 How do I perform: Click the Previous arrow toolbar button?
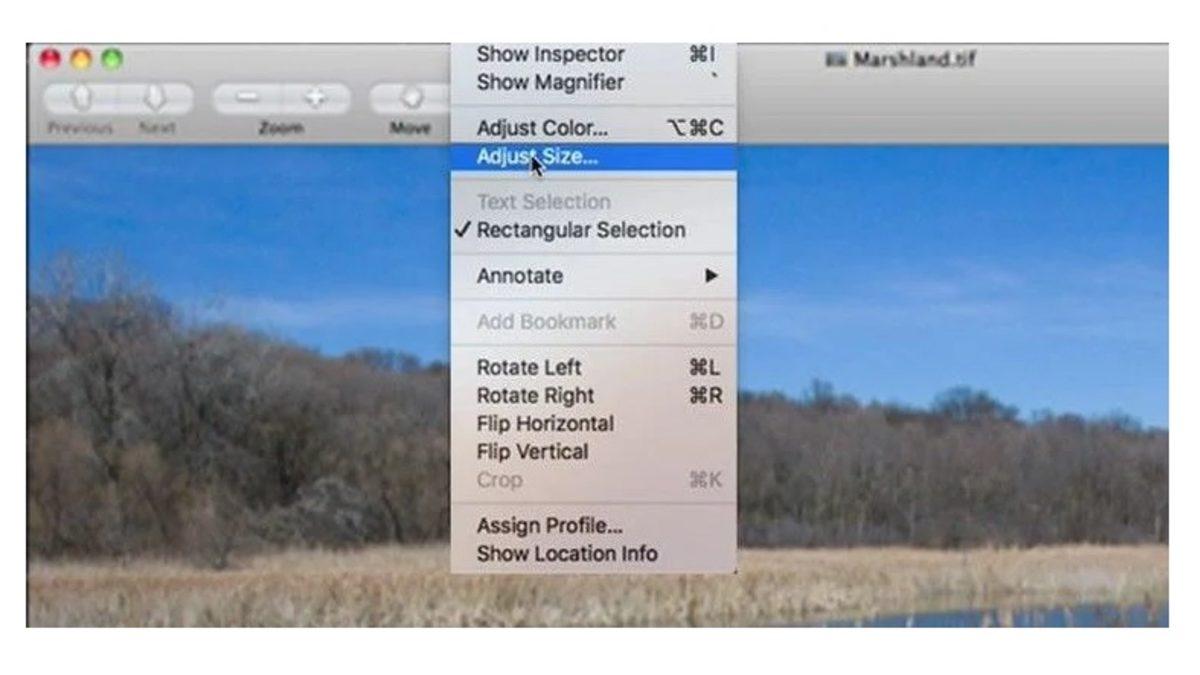click(82, 98)
